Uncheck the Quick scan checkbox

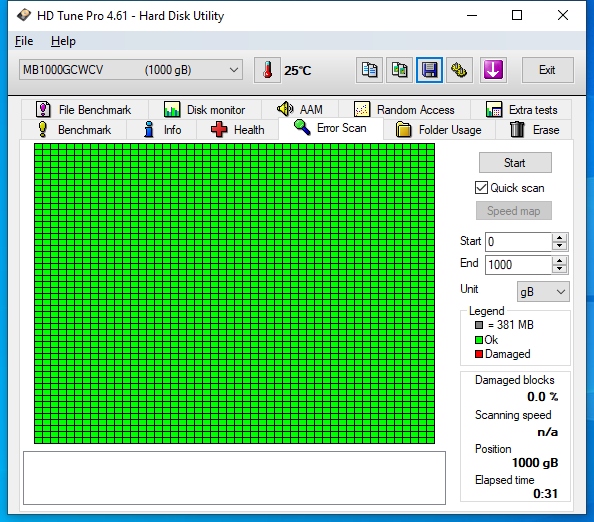tap(481, 188)
